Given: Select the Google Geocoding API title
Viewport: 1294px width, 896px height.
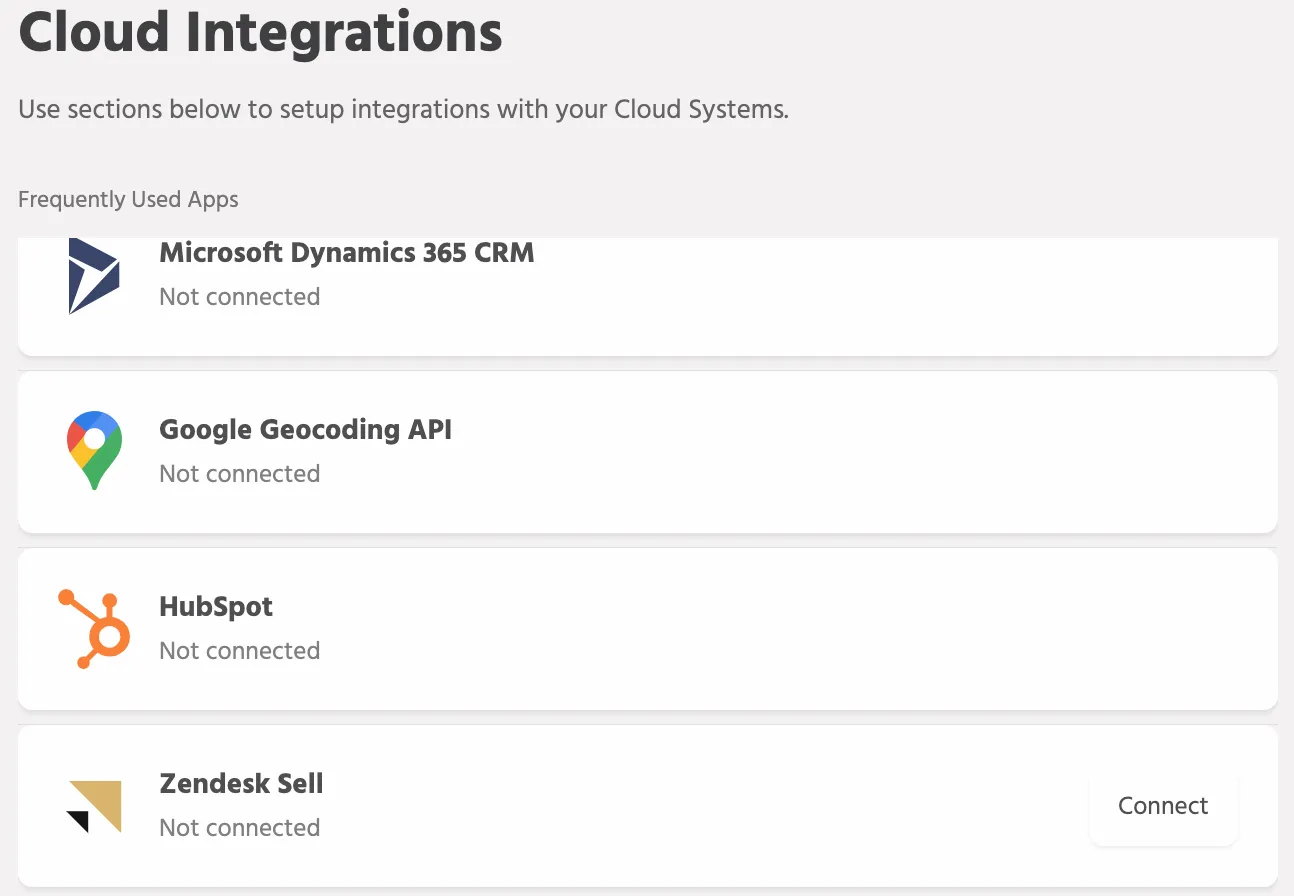Looking at the screenshot, I should click(306, 430).
